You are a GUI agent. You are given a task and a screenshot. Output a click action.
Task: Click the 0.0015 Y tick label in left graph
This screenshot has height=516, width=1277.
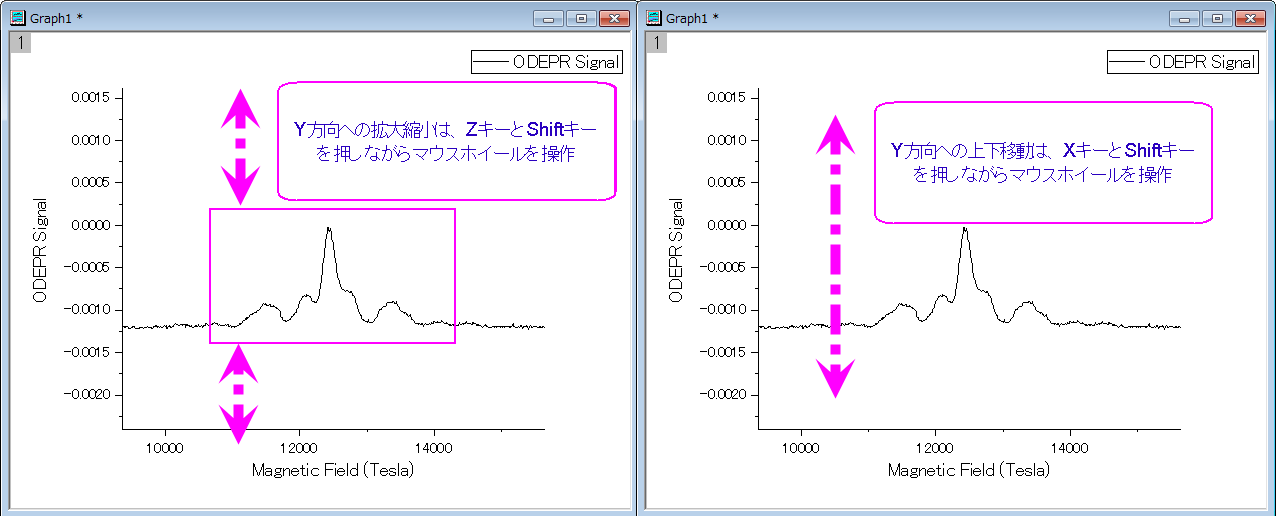coord(92,98)
